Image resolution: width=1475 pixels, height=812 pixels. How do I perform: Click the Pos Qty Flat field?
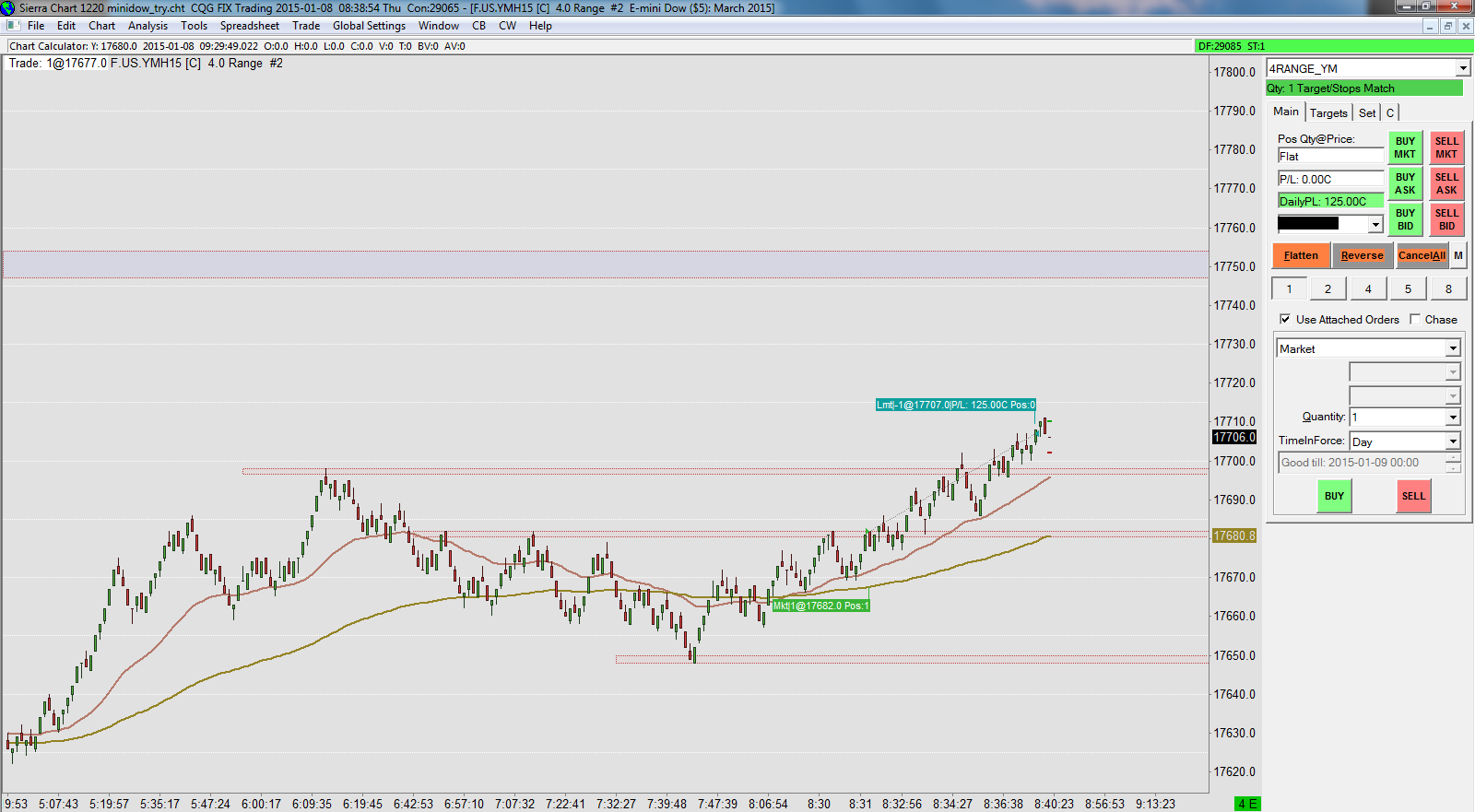1330,157
